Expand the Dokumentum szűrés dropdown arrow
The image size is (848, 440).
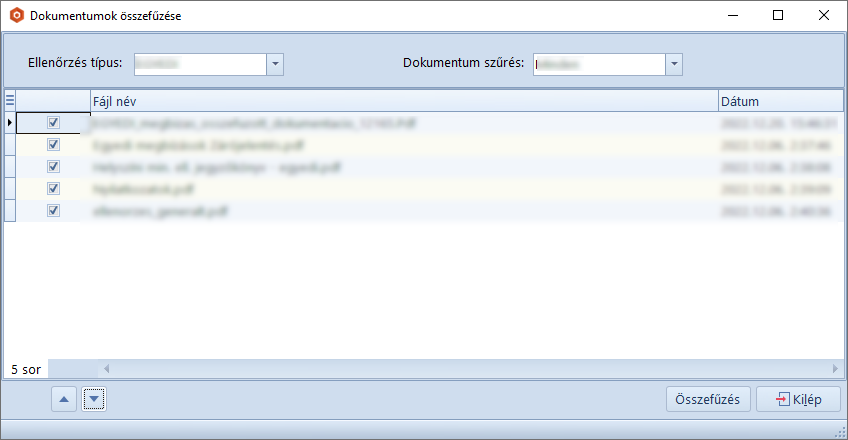pyautogui.click(x=674, y=64)
